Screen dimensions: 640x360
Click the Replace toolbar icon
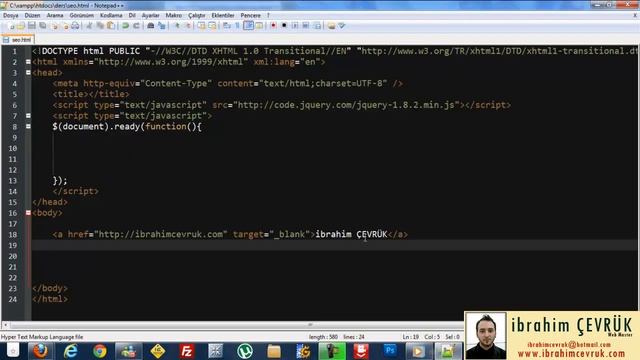[x=162, y=26]
